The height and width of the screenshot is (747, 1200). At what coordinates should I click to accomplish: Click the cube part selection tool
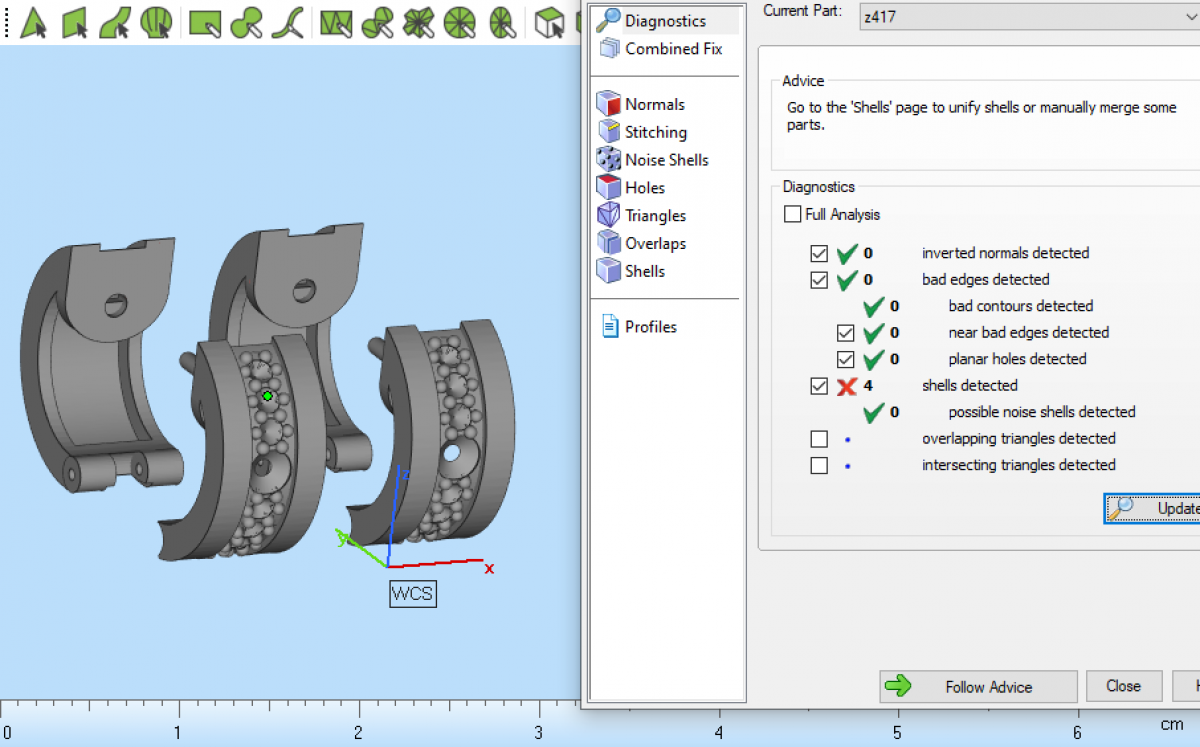click(x=549, y=21)
